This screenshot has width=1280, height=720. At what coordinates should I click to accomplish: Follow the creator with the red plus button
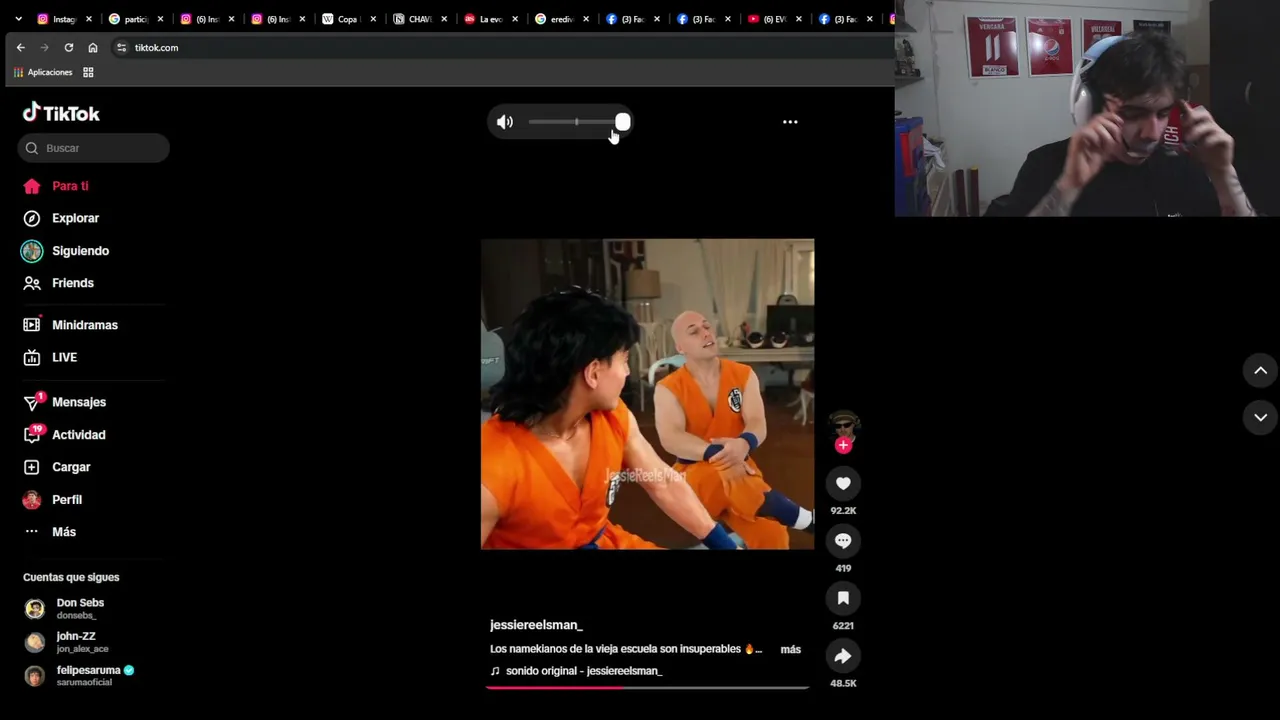tap(843, 445)
